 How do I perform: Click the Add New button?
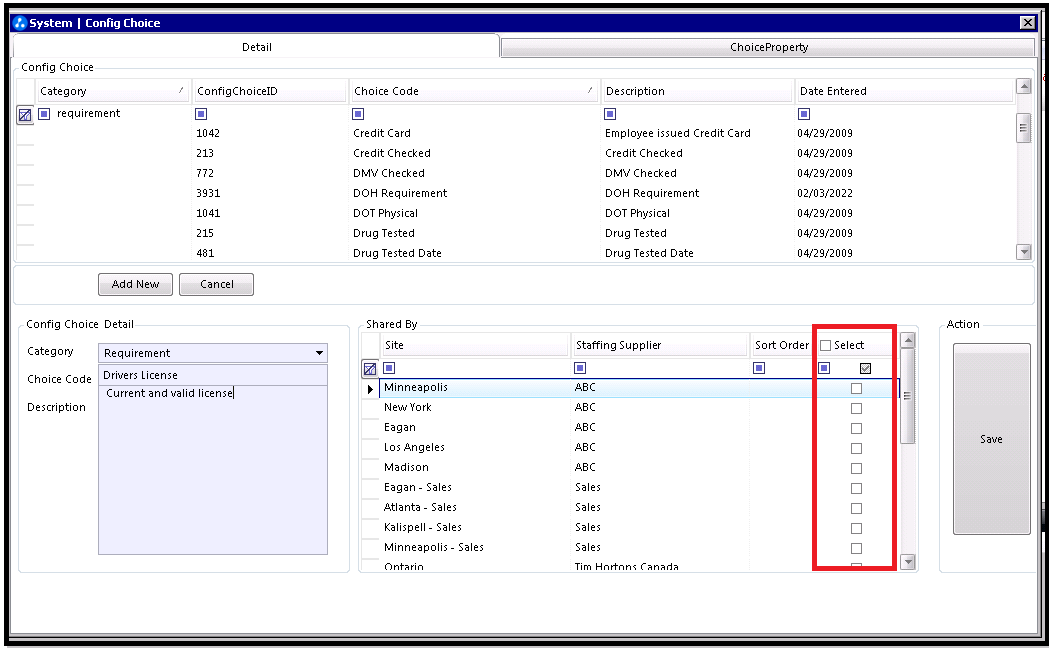pyautogui.click(x=135, y=284)
